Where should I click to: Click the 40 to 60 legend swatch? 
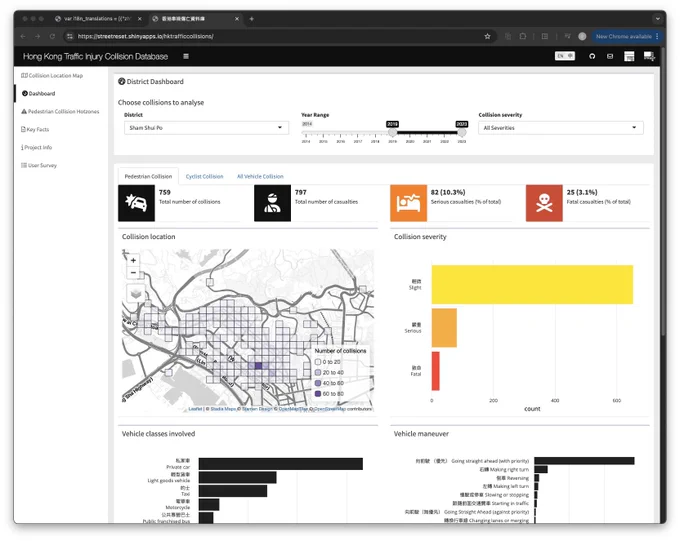point(317,383)
